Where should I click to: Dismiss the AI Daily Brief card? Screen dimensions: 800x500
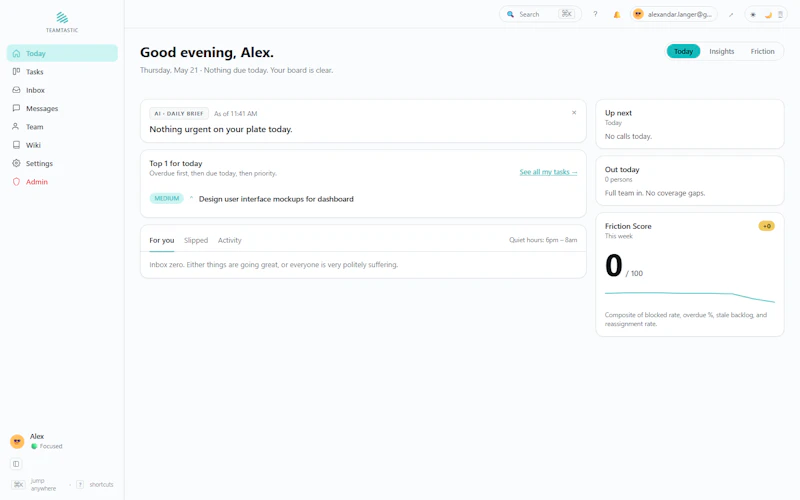pyautogui.click(x=574, y=113)
